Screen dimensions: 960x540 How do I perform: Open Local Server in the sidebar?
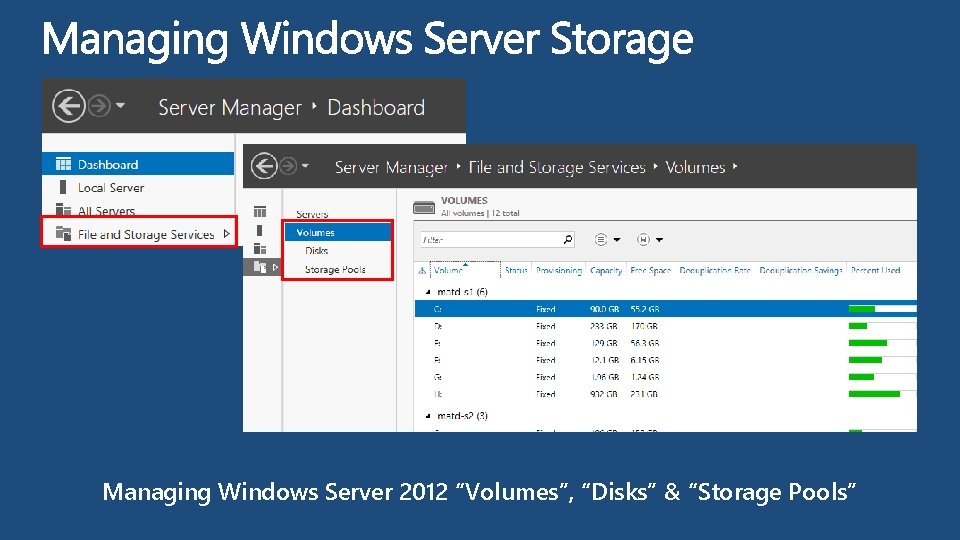111,187
